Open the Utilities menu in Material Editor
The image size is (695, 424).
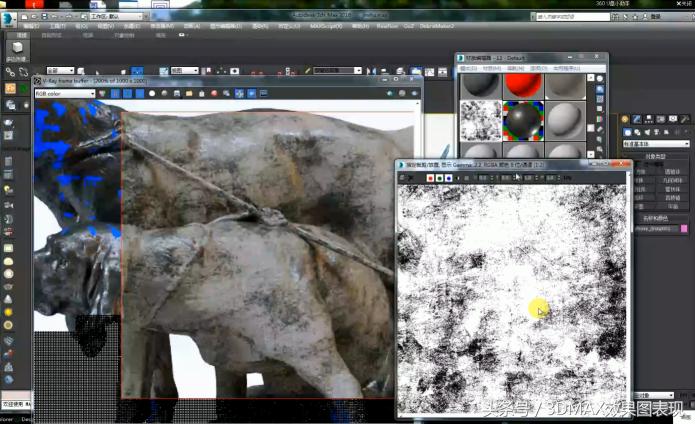pos(566,68)
